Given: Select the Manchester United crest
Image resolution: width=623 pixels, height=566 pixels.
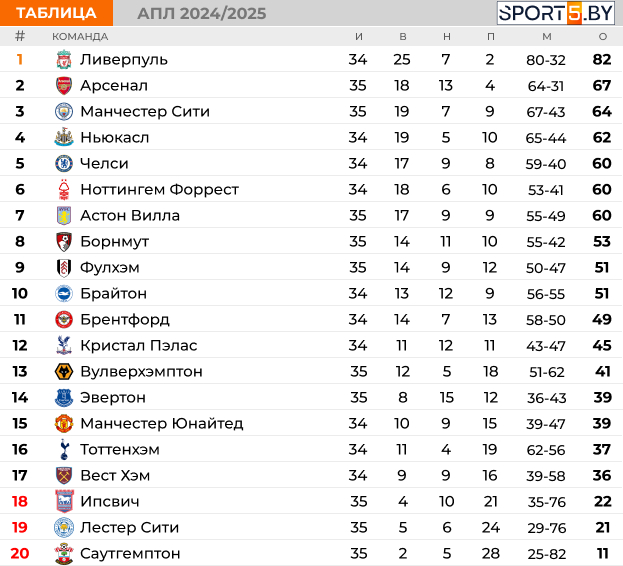Looking at the screenshot, I should 64,423.
